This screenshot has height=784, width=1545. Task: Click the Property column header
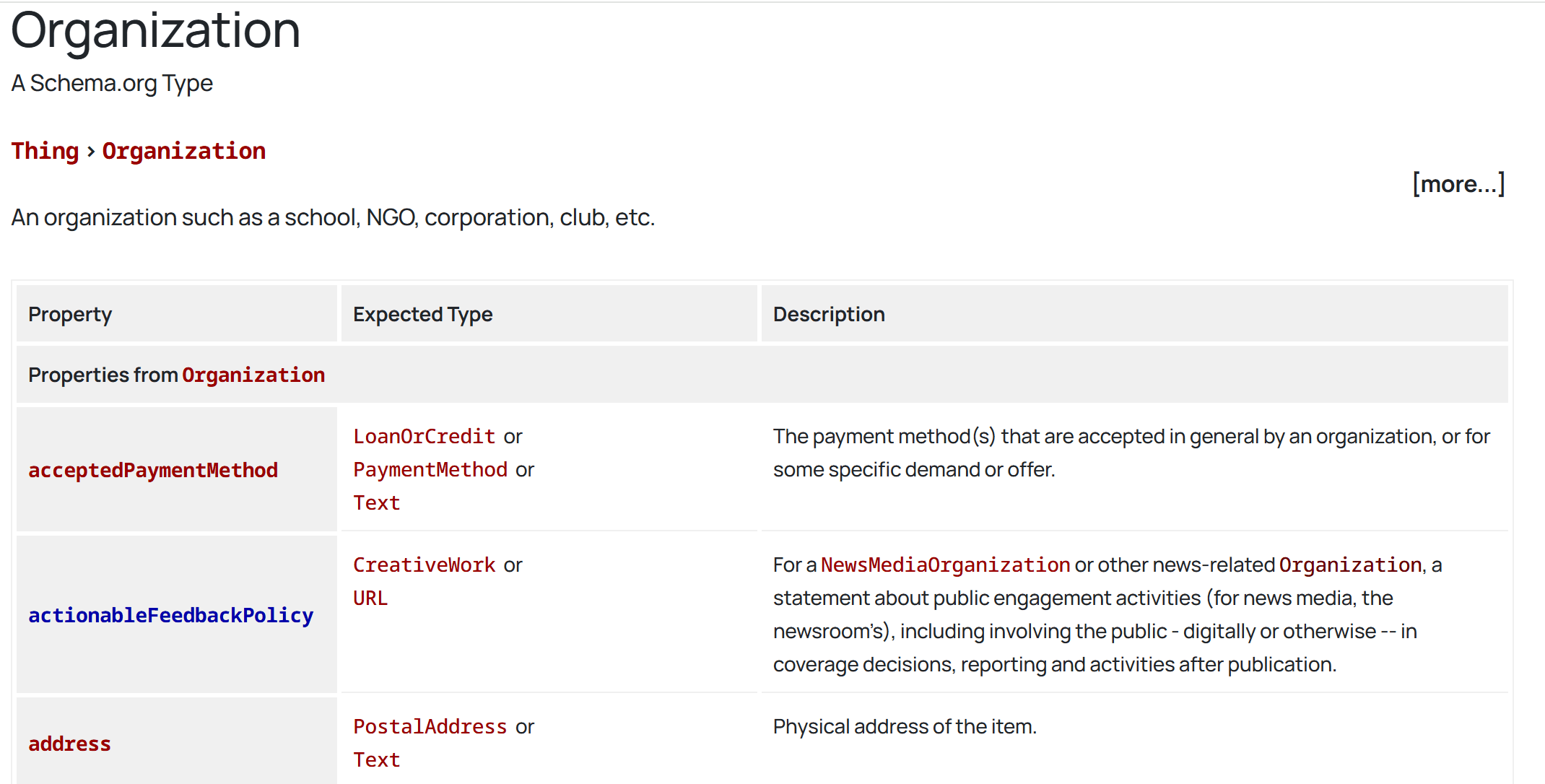[x=70, y=314]
